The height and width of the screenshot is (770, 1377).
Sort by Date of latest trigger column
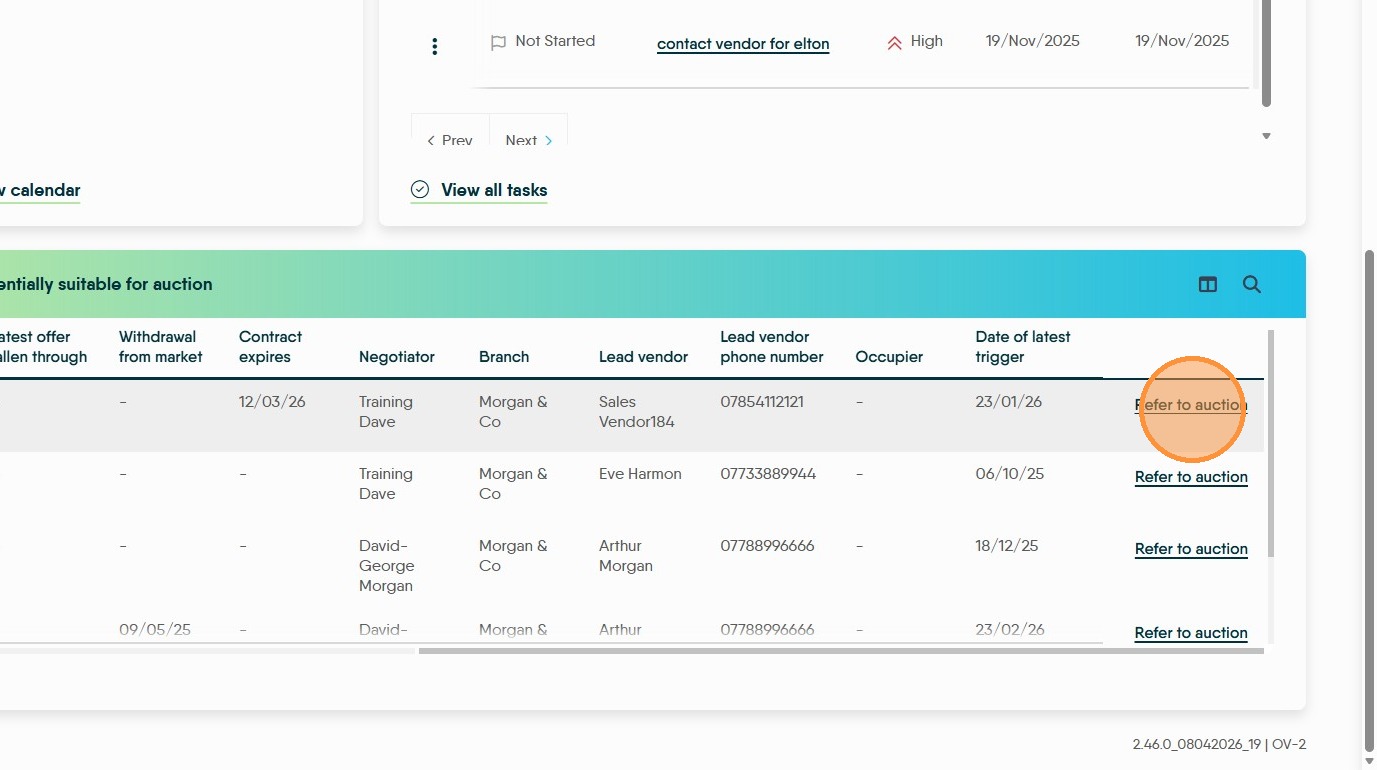coord(1023,347)
